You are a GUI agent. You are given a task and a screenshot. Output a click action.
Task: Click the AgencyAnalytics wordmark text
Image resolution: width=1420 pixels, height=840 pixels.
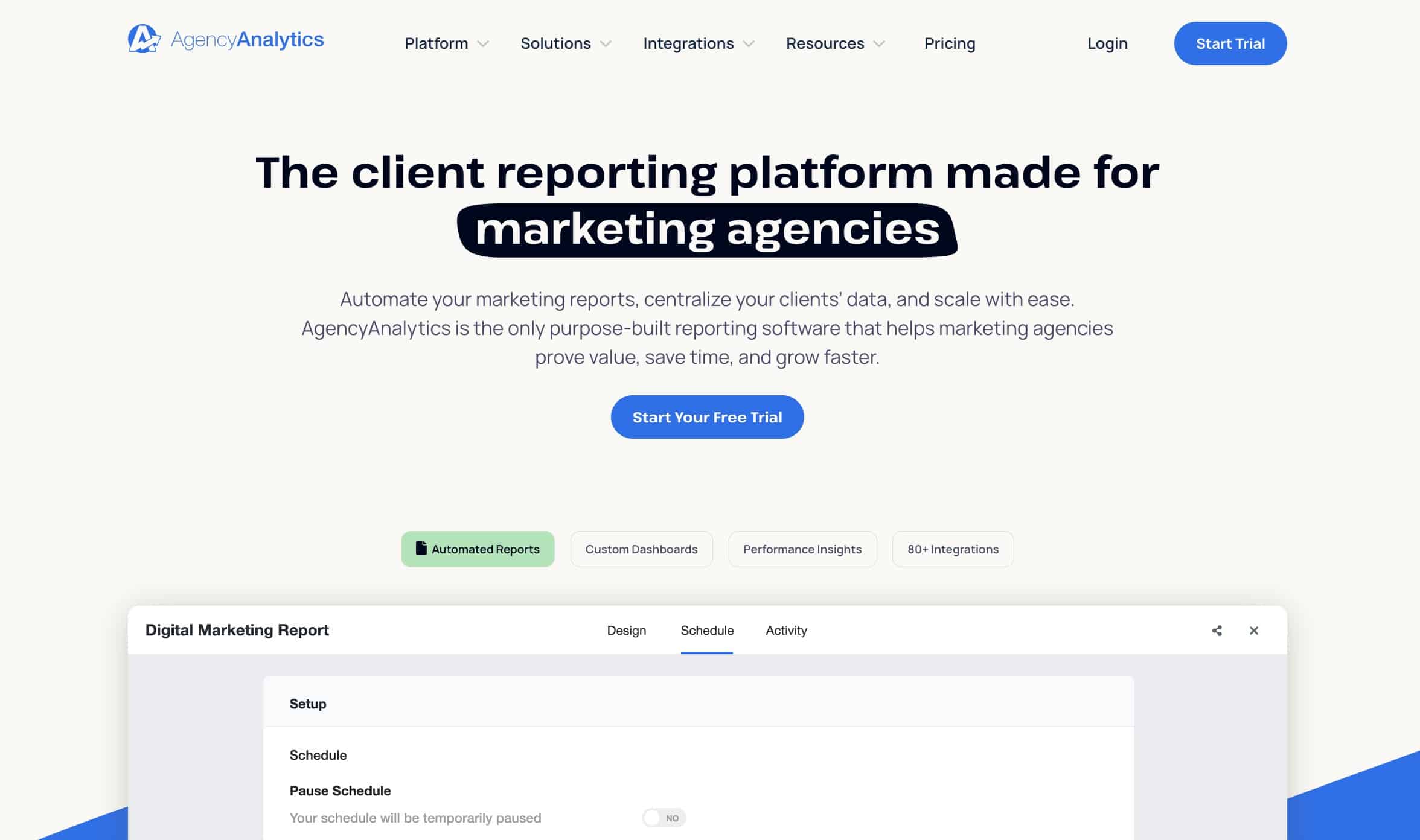pyautogui.click(x=248, y=40)
